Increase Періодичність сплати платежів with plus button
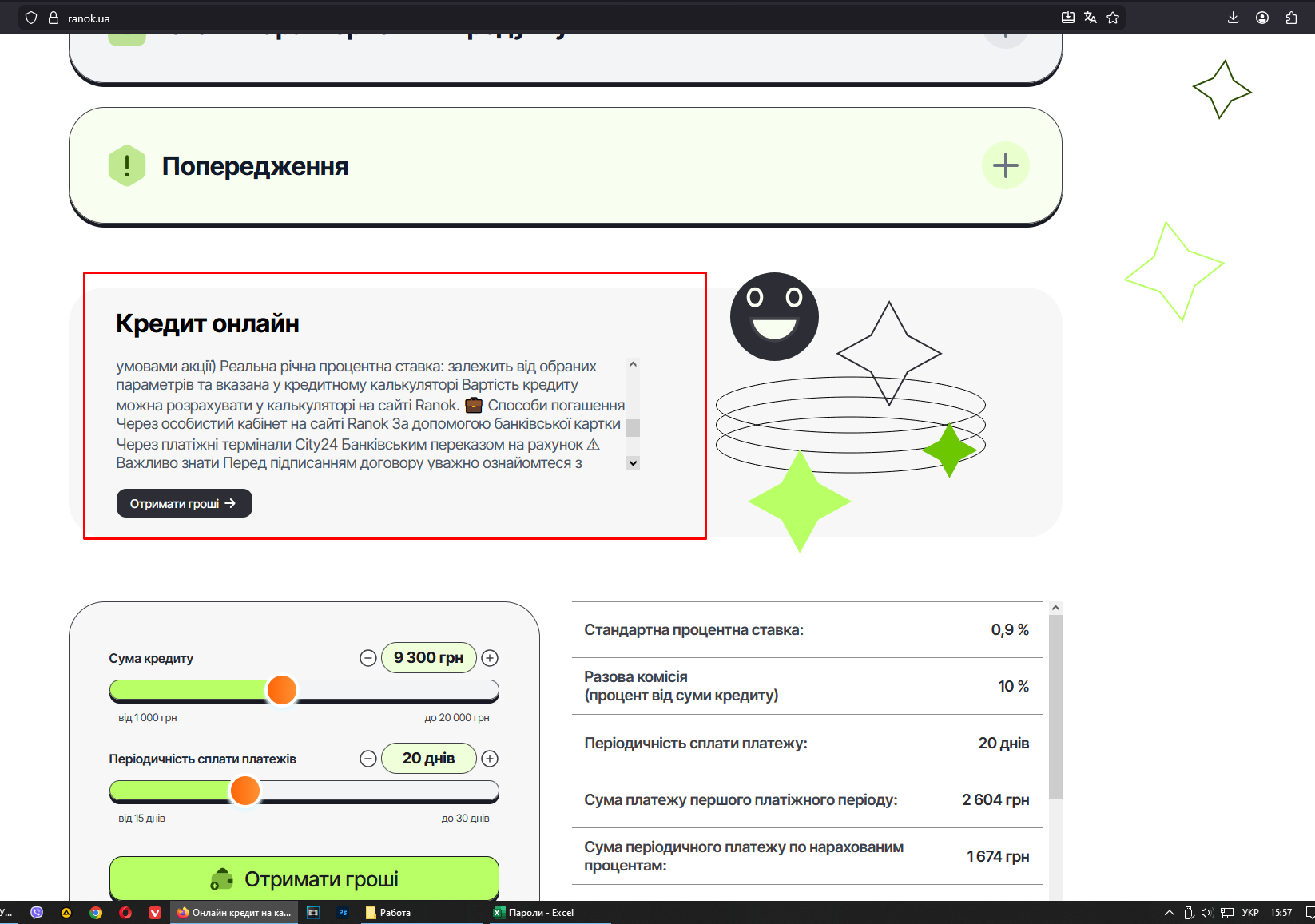The image size is (1315, 924). 490,759
